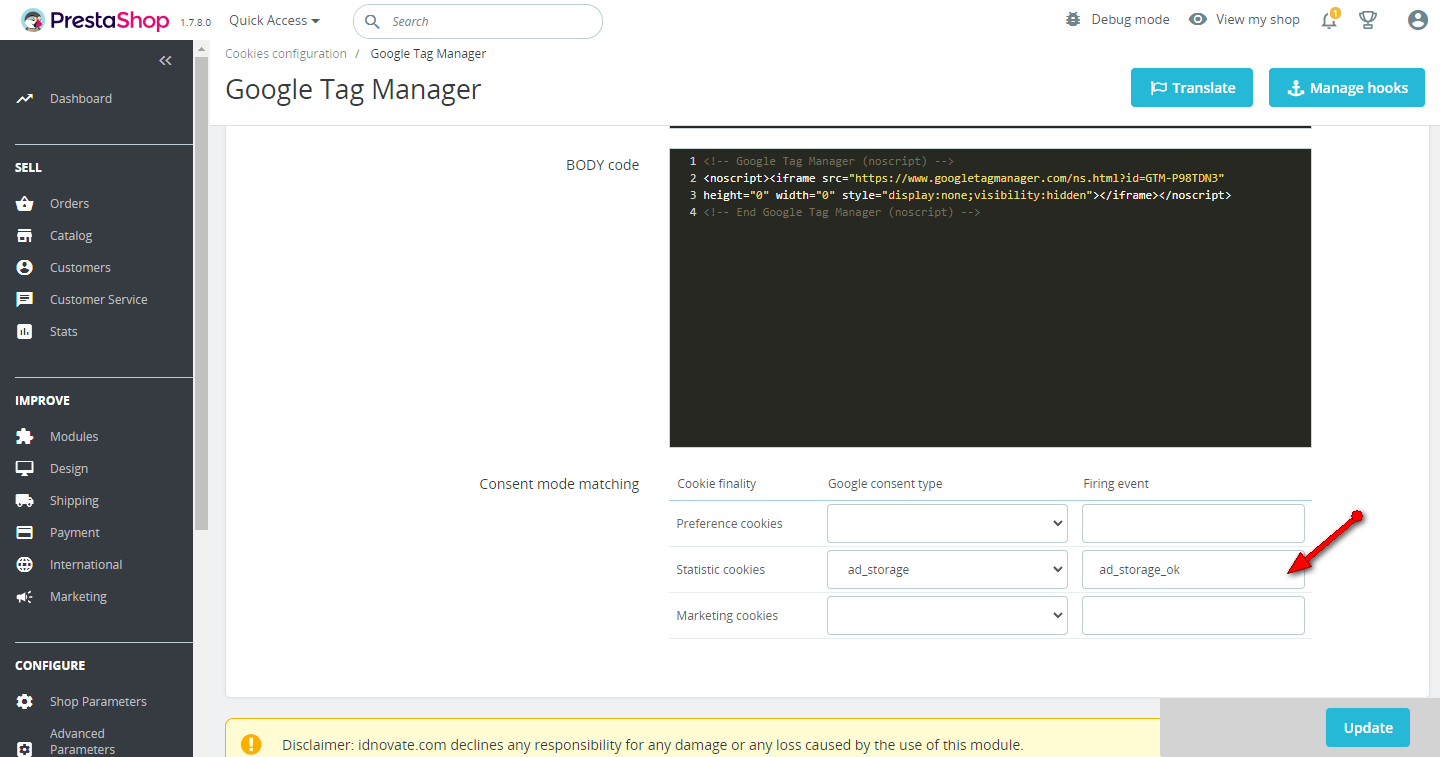Click the Modules puzzle icon
The width and height of the screenshot is (1440, 757).
pyautogui.click(x=25, y=437)
